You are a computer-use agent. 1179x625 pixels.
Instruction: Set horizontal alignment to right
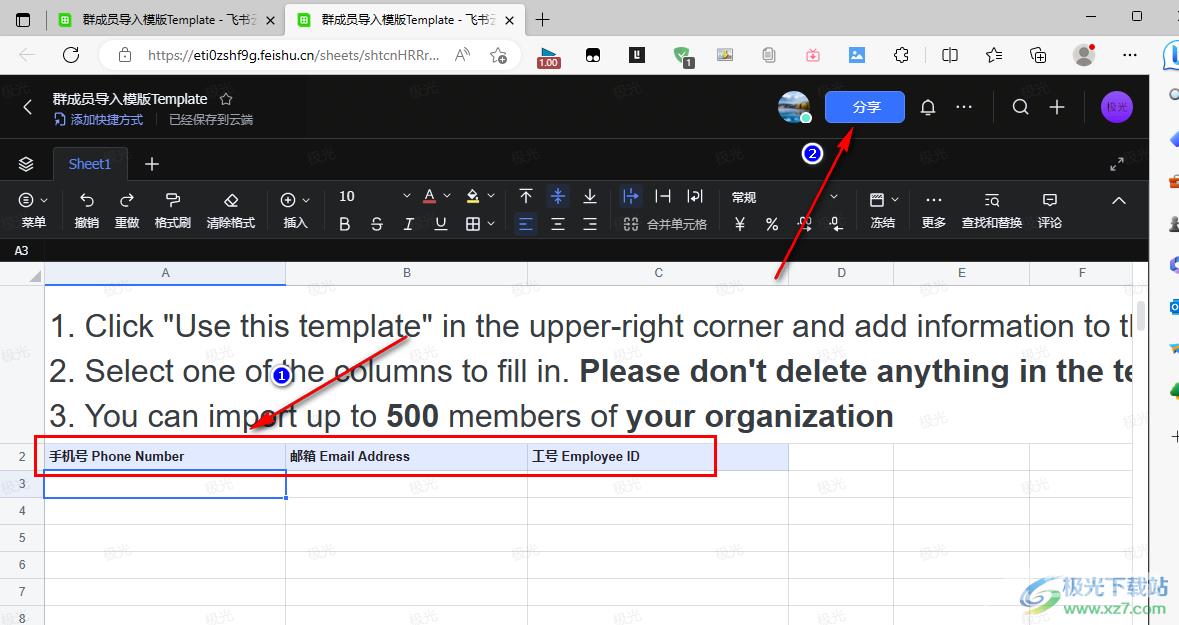point(590,223)
